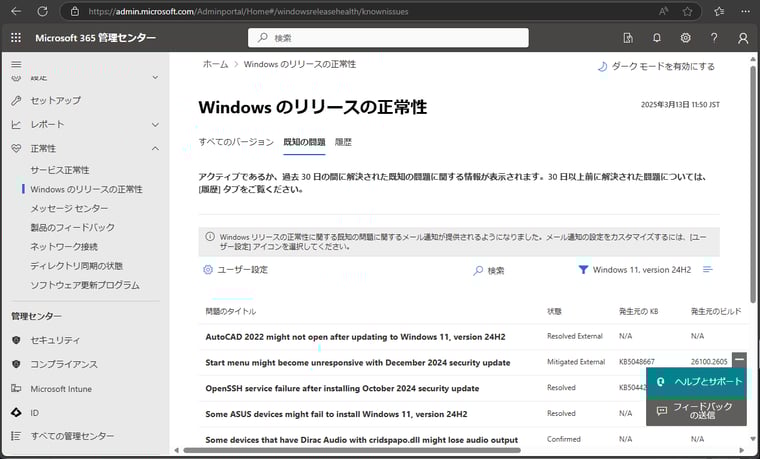Switch to すべてのバージョン tab
The image size is (760, 459).
[236, 142]
